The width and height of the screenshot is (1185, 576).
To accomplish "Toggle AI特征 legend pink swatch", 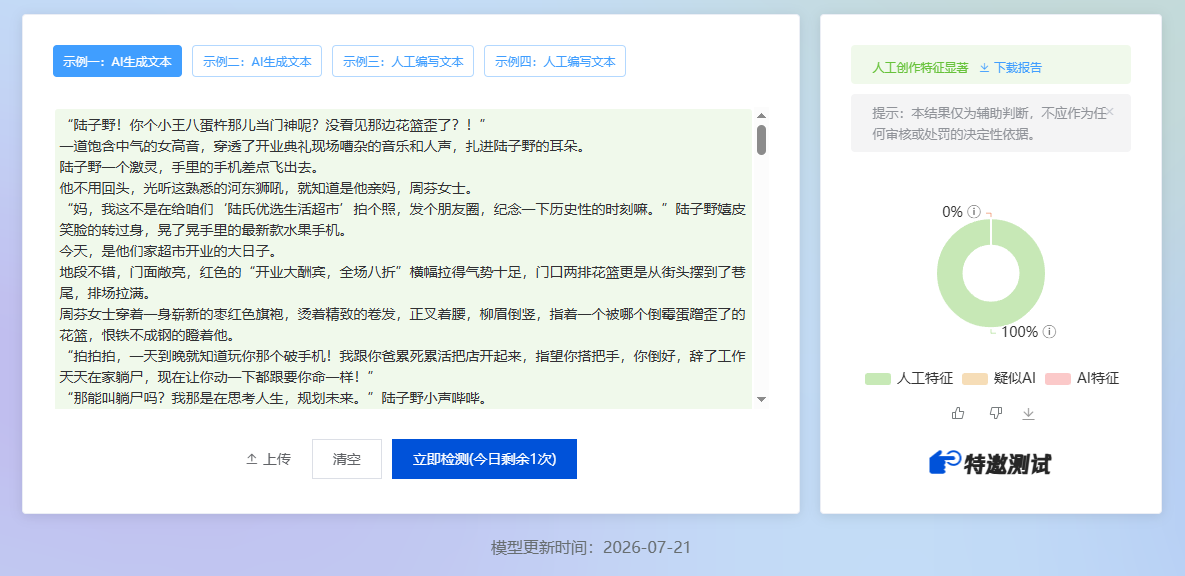I will [x=1060, y=379].
